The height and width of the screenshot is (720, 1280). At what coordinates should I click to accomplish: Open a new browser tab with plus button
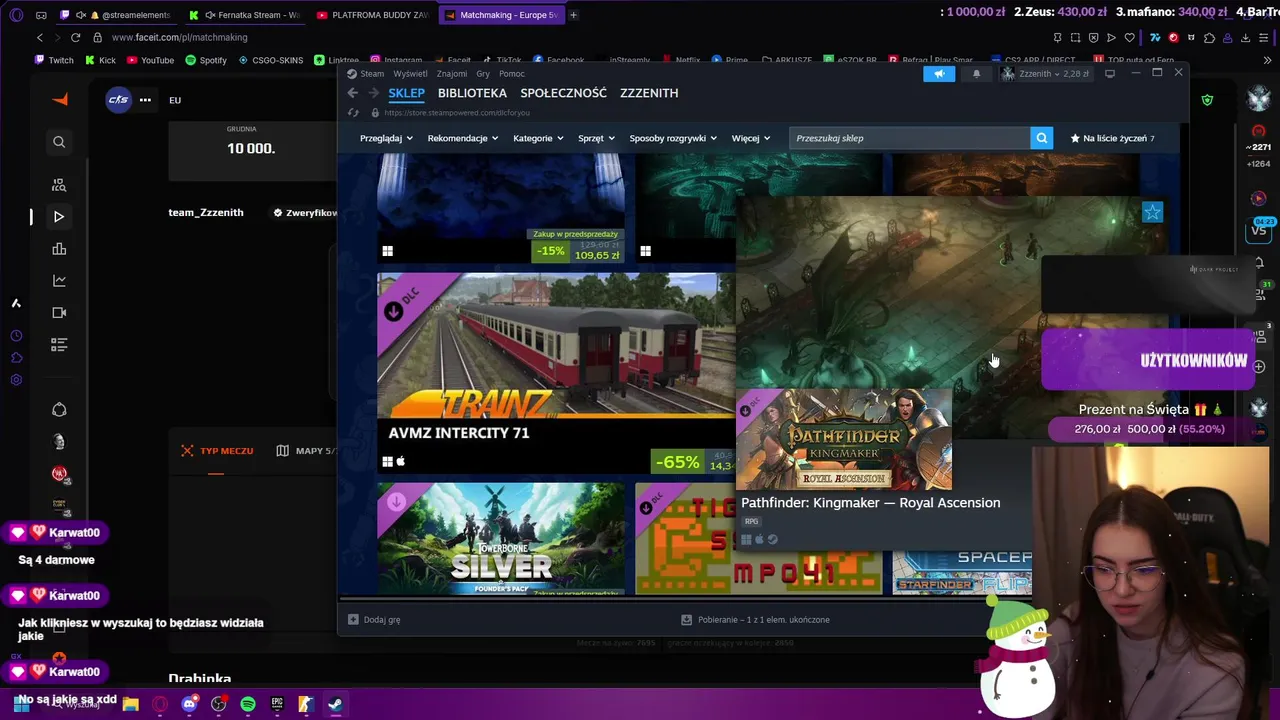pyautogui.click(x=573, y=15)
